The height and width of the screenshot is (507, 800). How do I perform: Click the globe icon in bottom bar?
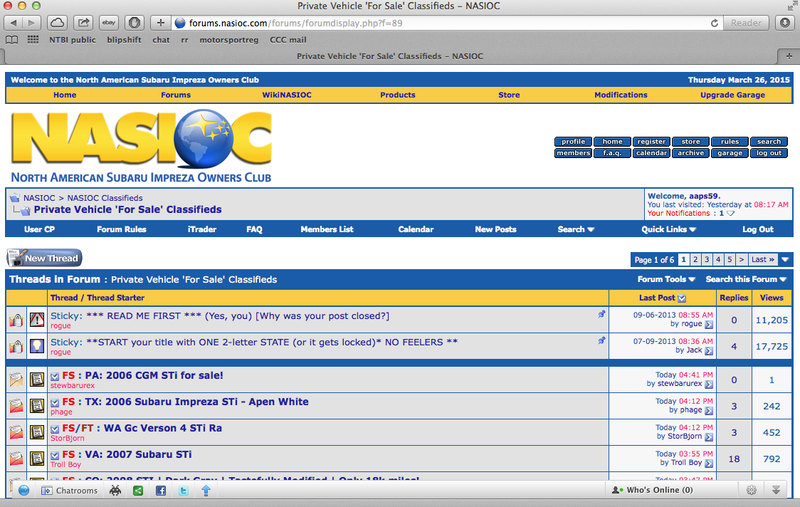coord(23,491)
